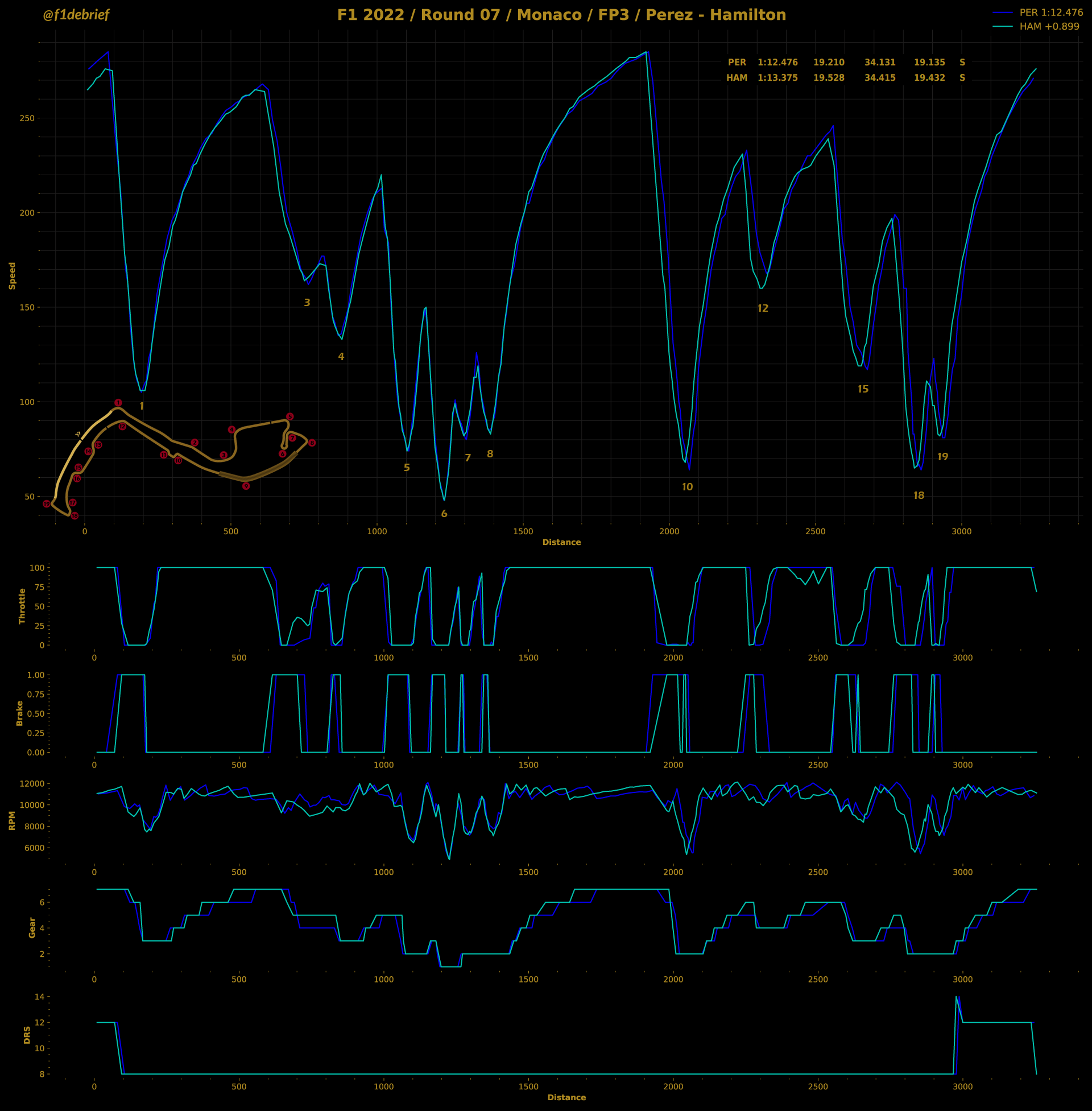Select red corner marker 18 on track map
Screen dimensions: 1092x1111
(75, 515)
